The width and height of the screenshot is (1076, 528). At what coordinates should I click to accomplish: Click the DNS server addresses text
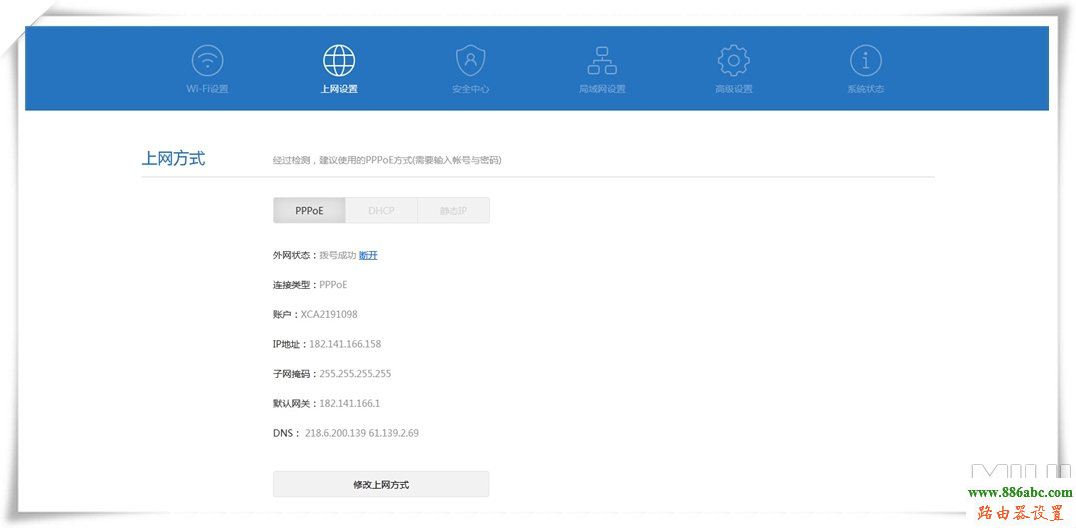tap(361, 433)
